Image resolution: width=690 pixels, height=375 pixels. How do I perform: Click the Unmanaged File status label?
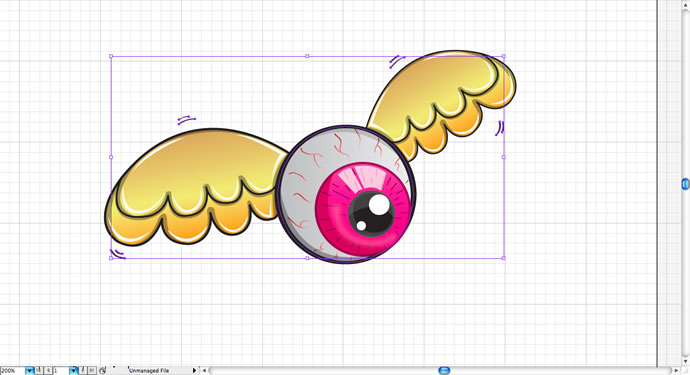[x=149, y=371]
